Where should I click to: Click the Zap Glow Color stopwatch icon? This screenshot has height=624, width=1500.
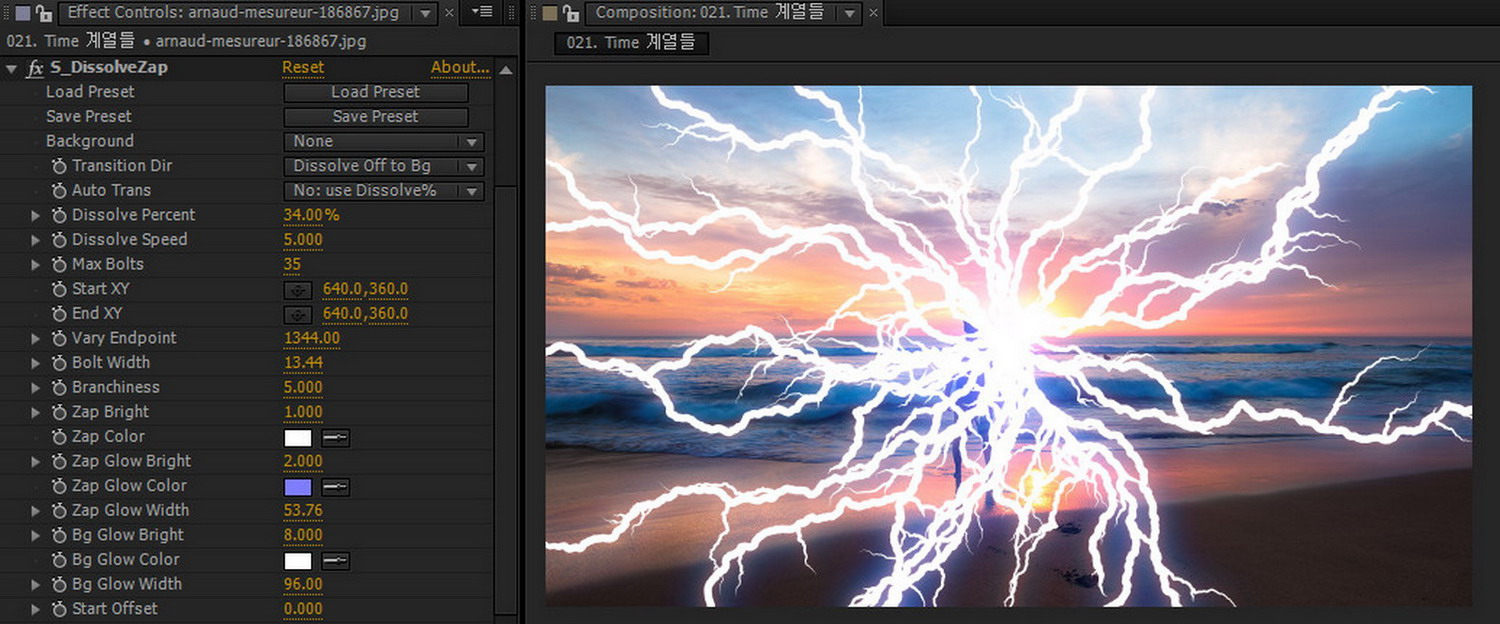click(59, 486)
